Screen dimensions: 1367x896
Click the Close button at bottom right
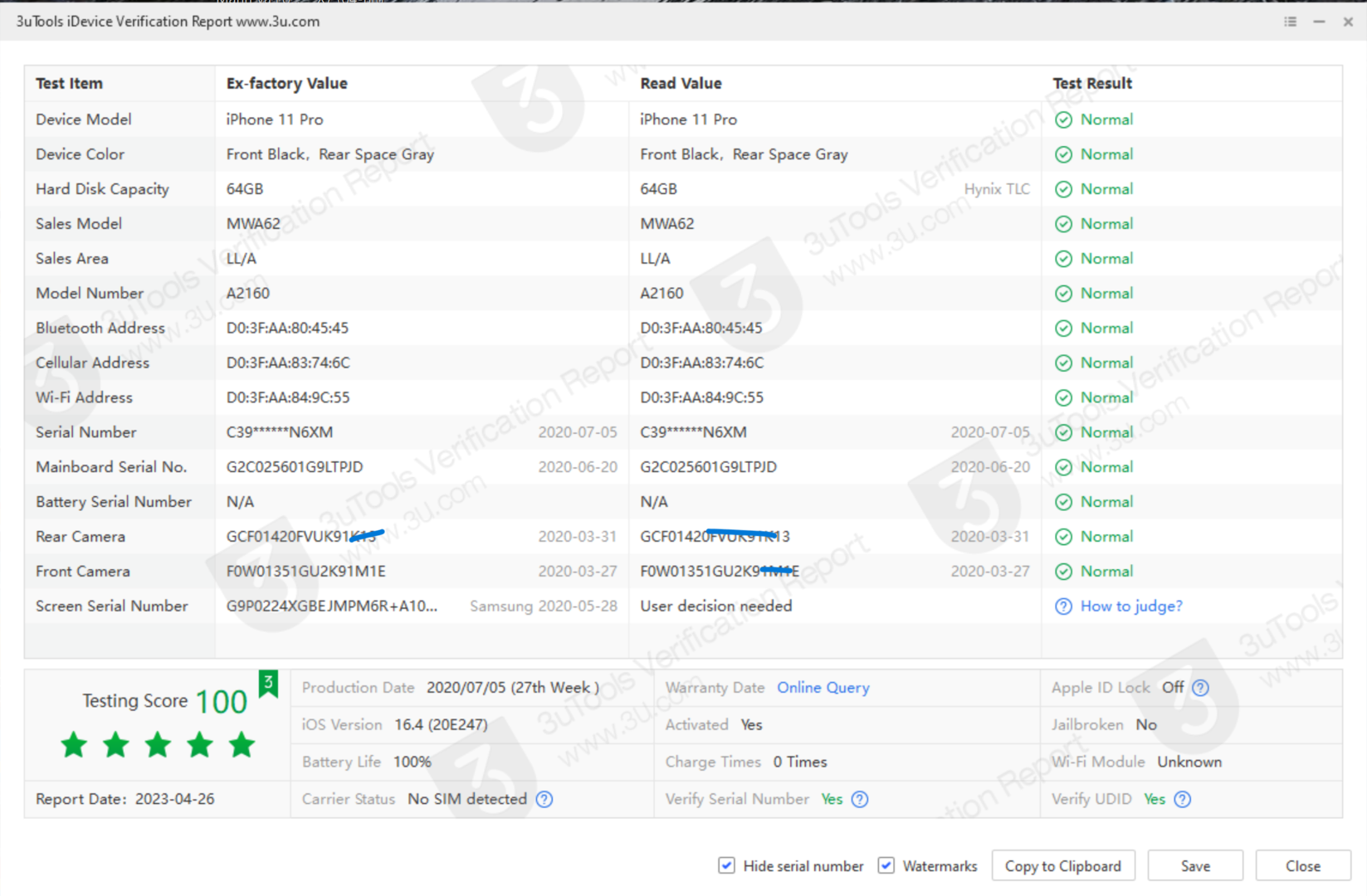point(1302,865)
